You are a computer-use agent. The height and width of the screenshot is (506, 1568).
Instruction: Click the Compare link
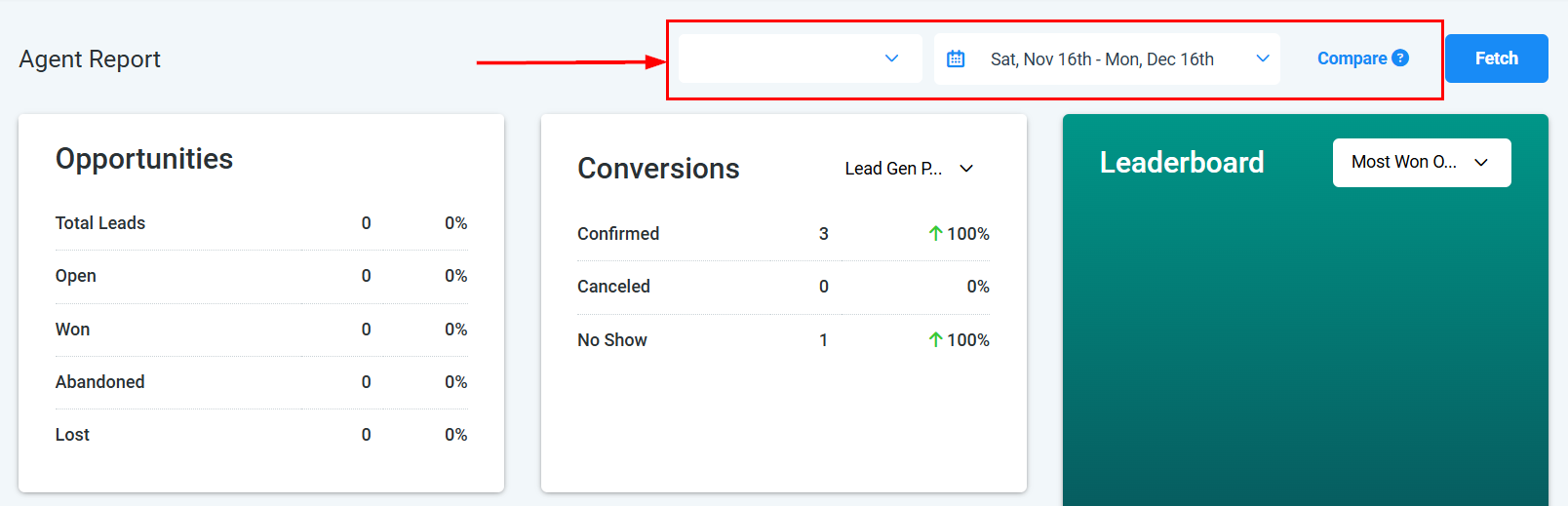pos(1352,58)
